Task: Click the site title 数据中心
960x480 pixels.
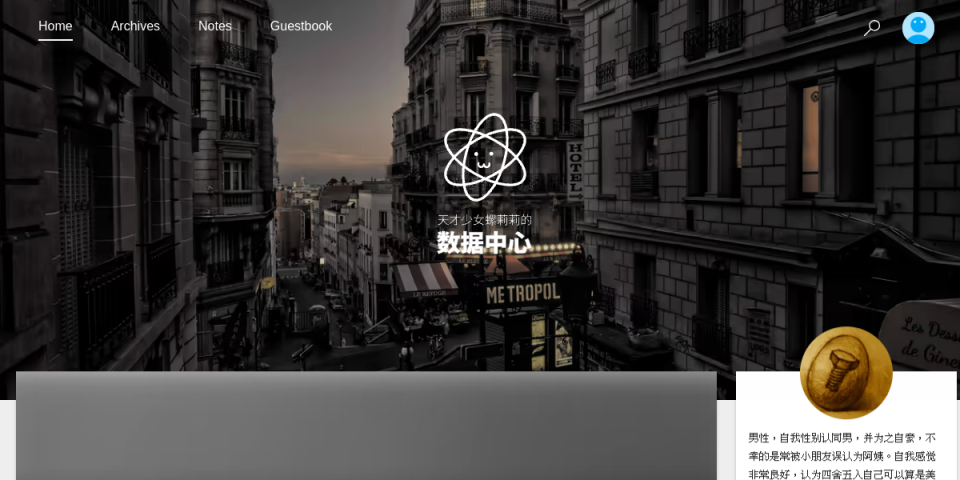Action: [x=484, y=244]
